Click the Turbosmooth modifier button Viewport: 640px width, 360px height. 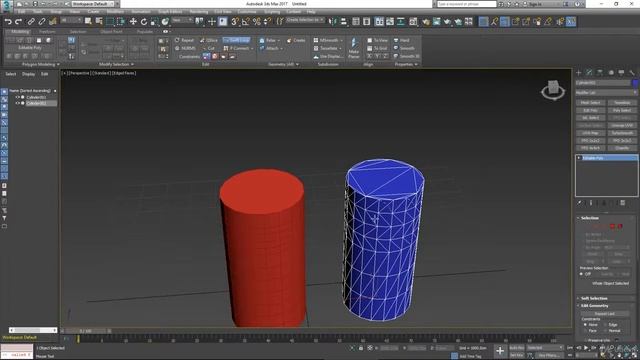point(622,133)
